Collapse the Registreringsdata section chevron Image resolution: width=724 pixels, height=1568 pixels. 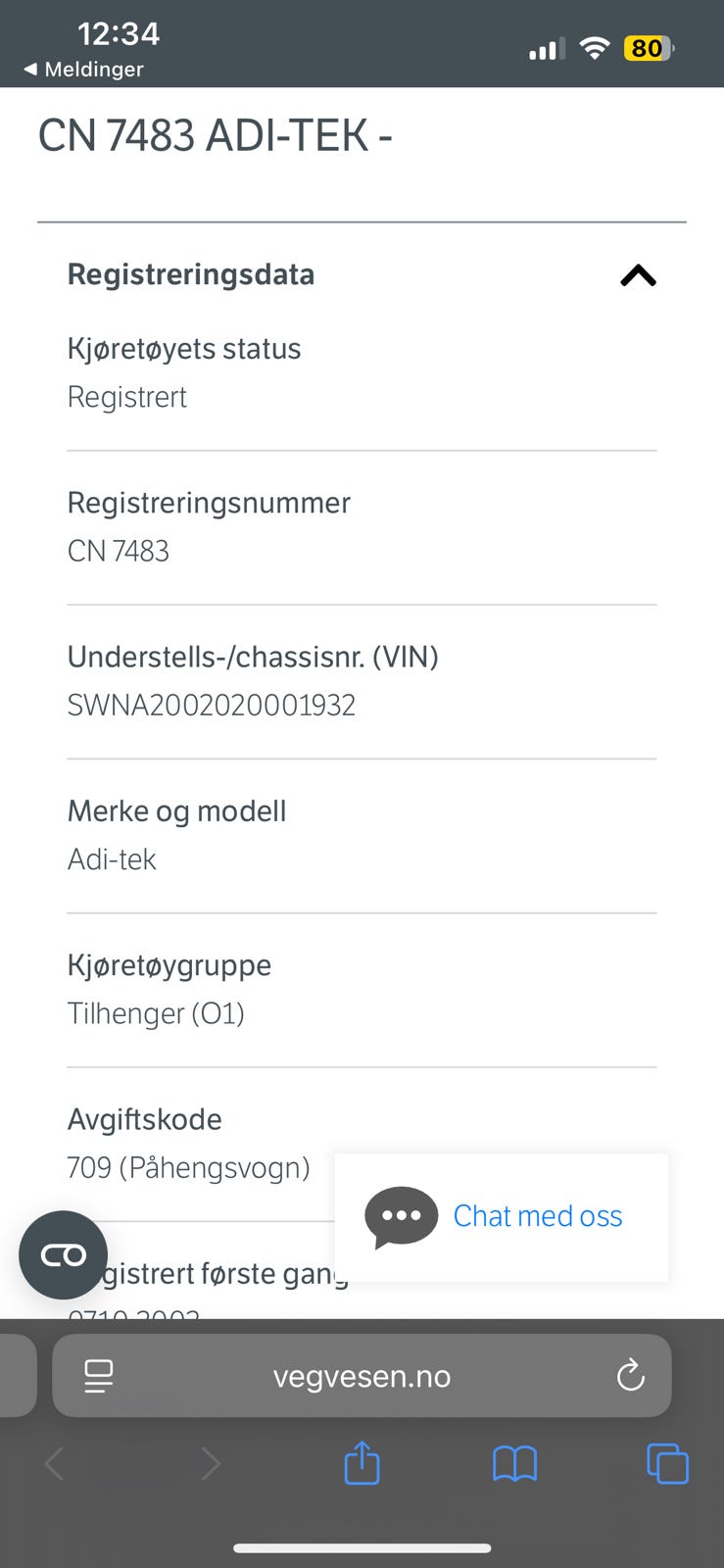(x=638, y=275)
